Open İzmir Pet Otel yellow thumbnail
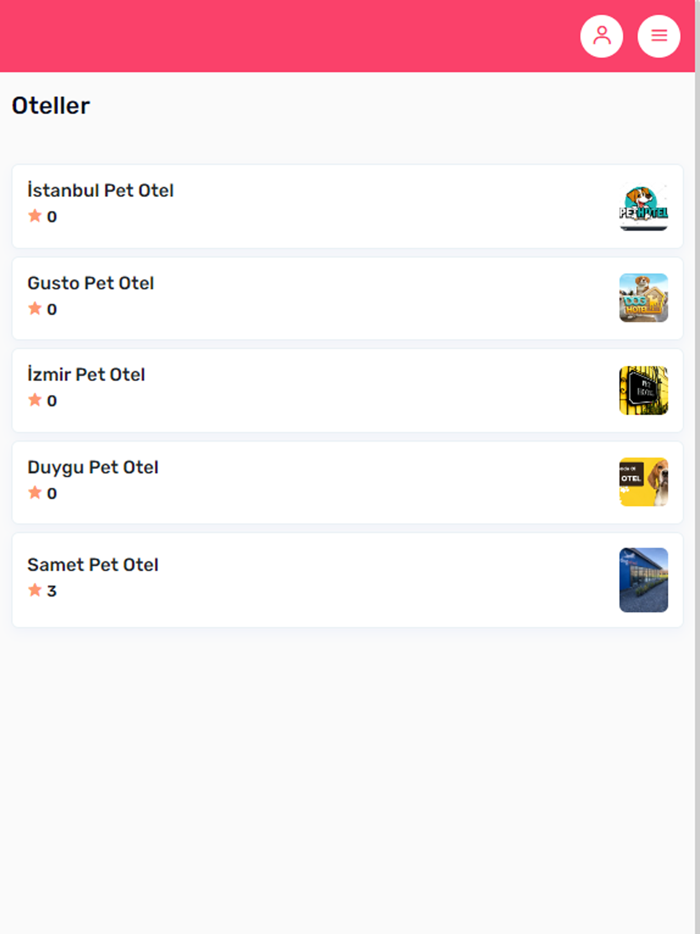 643,390
